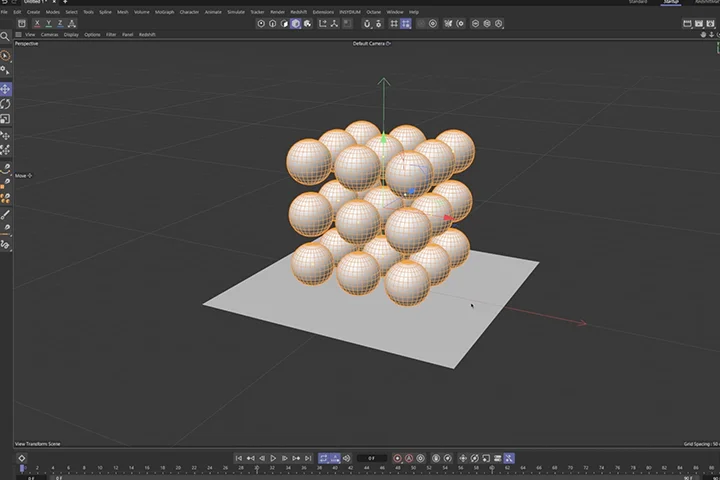The height and width of the screenshot is (480, 720).
Task: Click the keyframe selection target icon
Action: pos(420,458)
